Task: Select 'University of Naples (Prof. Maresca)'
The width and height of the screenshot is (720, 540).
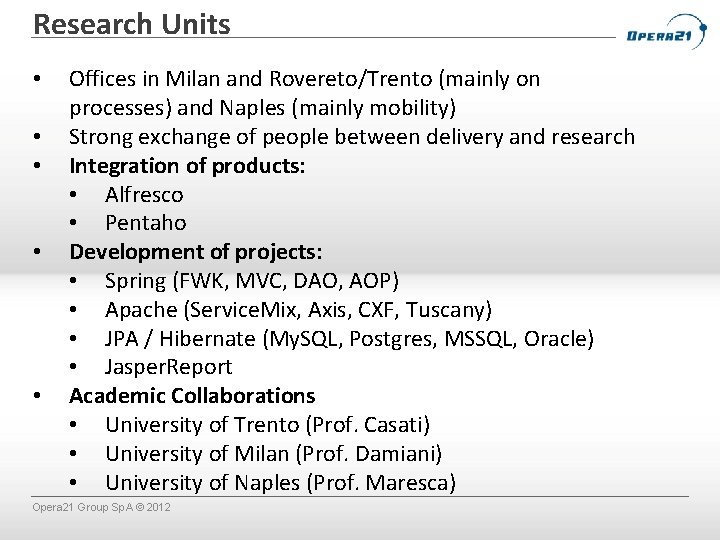Action: tap(281, 483)
